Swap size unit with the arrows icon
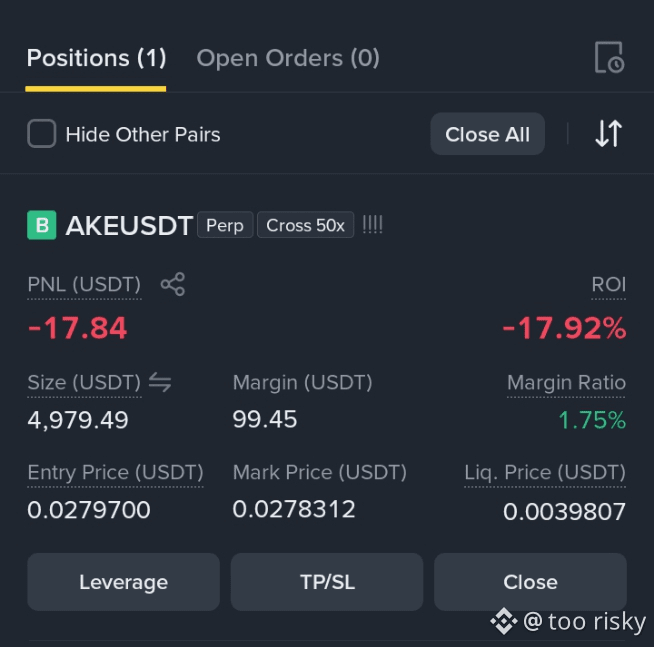Screen dimensions: 654x647 click(160, 382)
